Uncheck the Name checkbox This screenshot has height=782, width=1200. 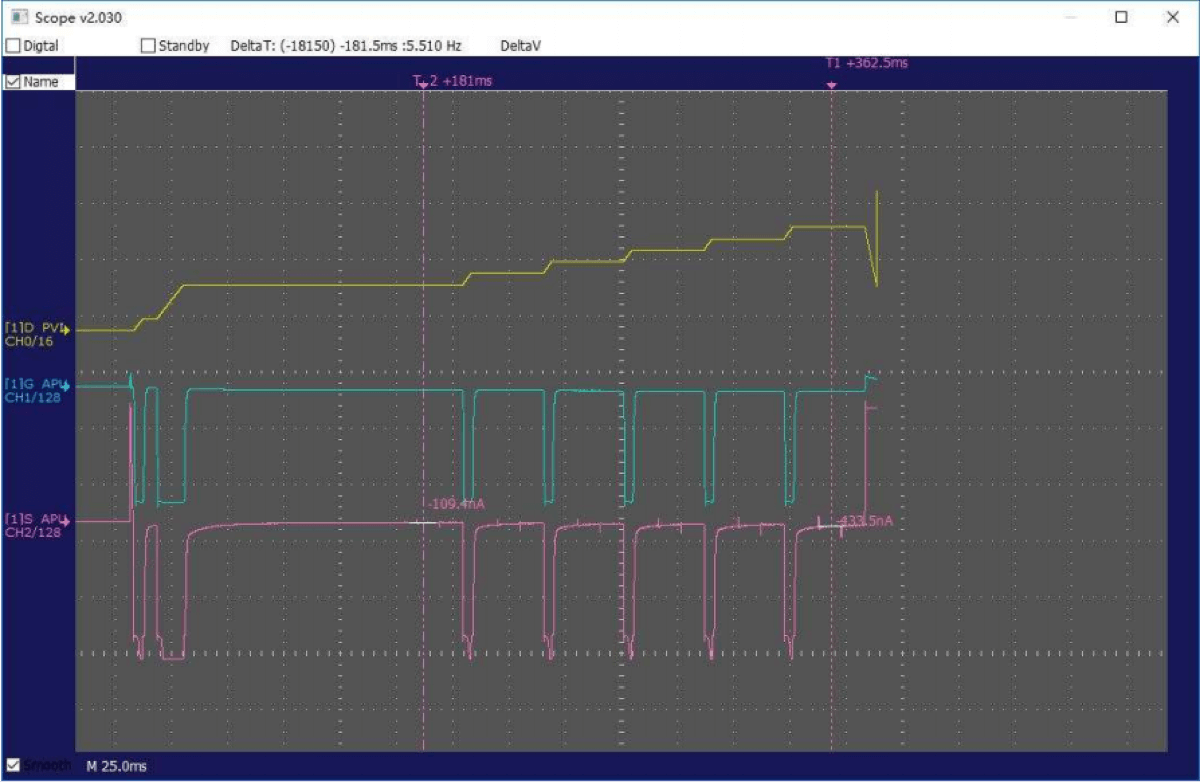click(13, 82)
